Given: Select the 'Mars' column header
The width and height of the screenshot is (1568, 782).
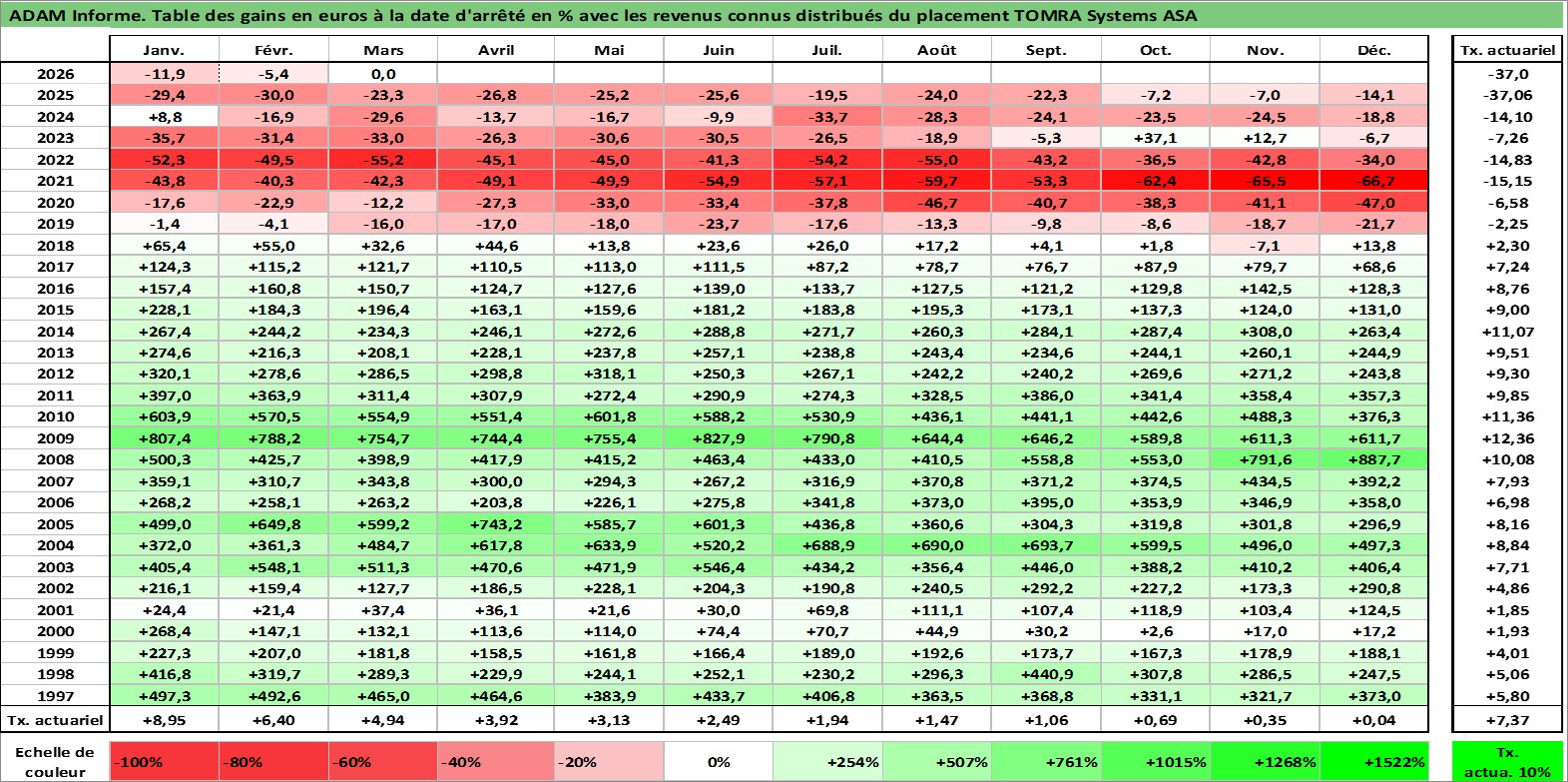Looking at the screenshot, I should coord(383,50).
